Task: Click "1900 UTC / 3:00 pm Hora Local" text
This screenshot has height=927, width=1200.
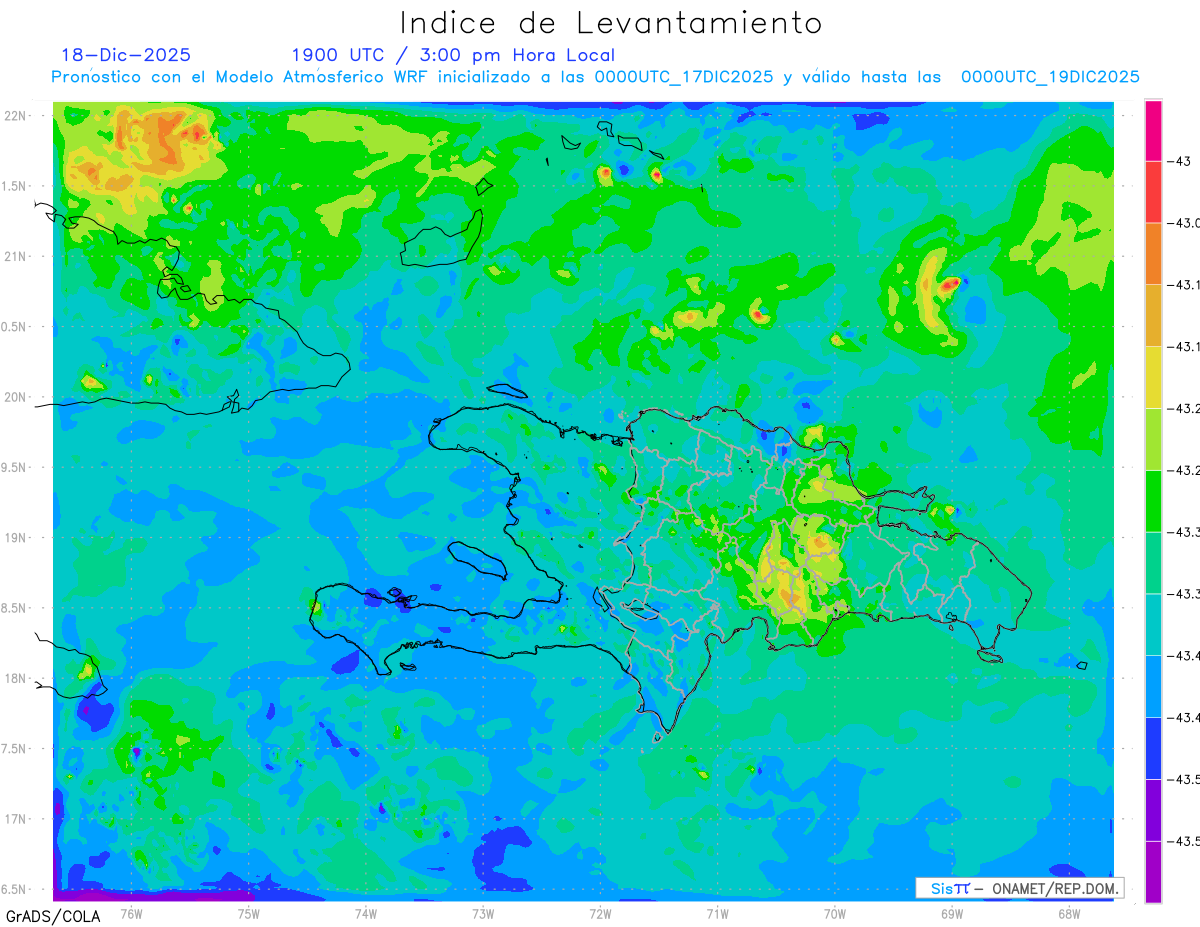Action: click(453, 55)
